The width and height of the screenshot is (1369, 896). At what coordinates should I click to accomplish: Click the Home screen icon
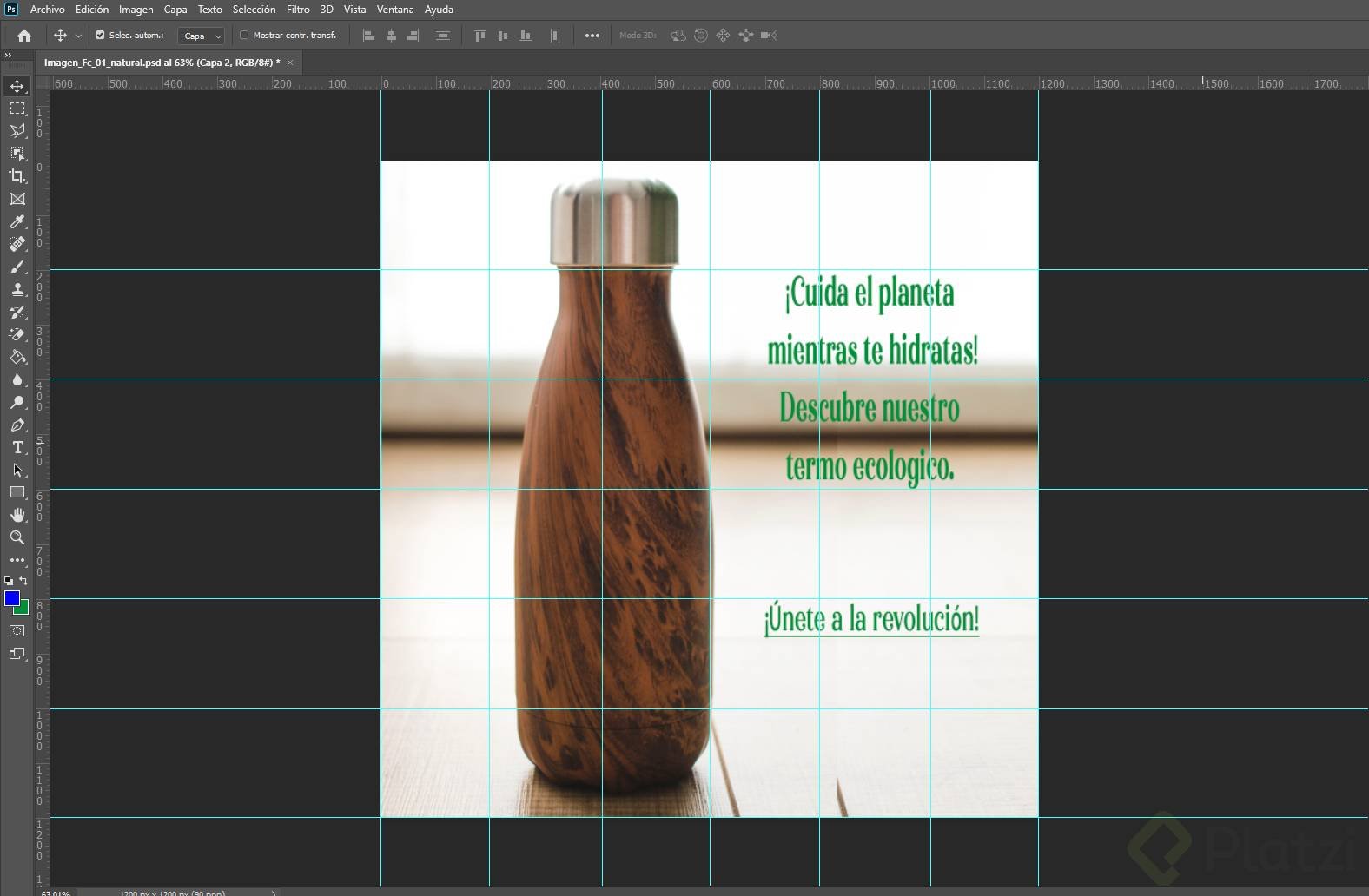[24, 36]
